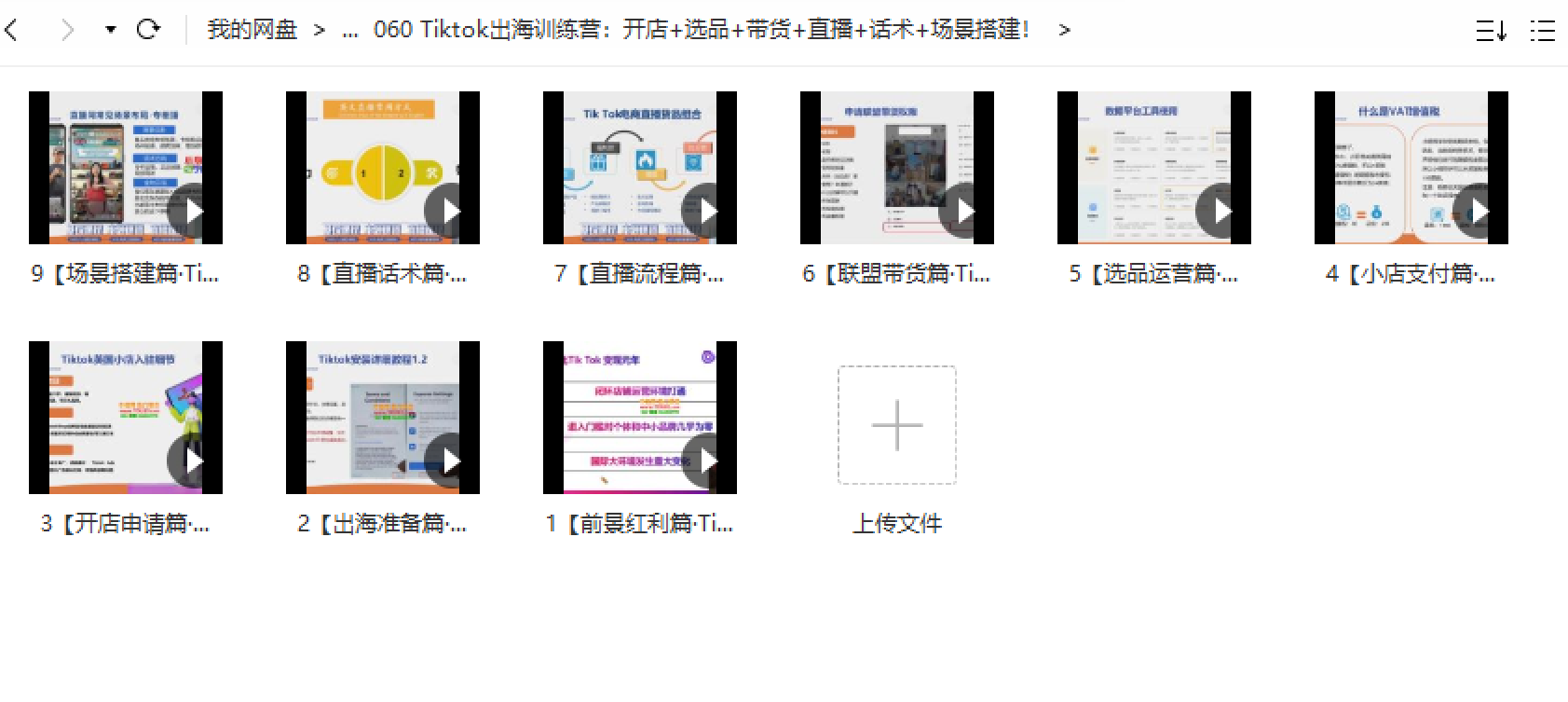Play video 2 出海准备篇 via play icon
Viewport: 1568px width, 702px height.
[449, 461]
